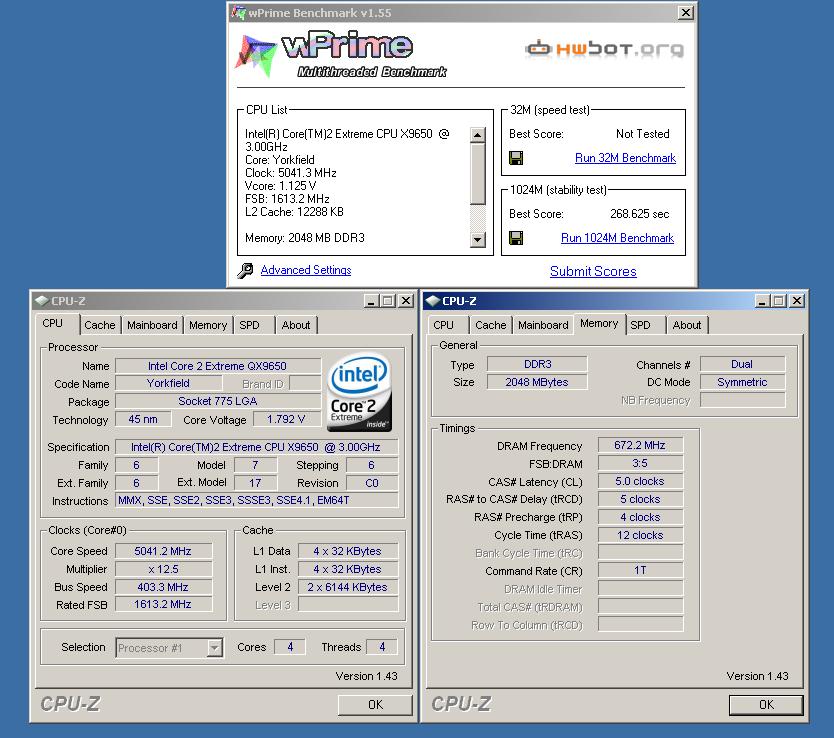Open Memory tab in left CPU-Z window
The height and width of the screenshot is (738, 834).
click(208, 325)
